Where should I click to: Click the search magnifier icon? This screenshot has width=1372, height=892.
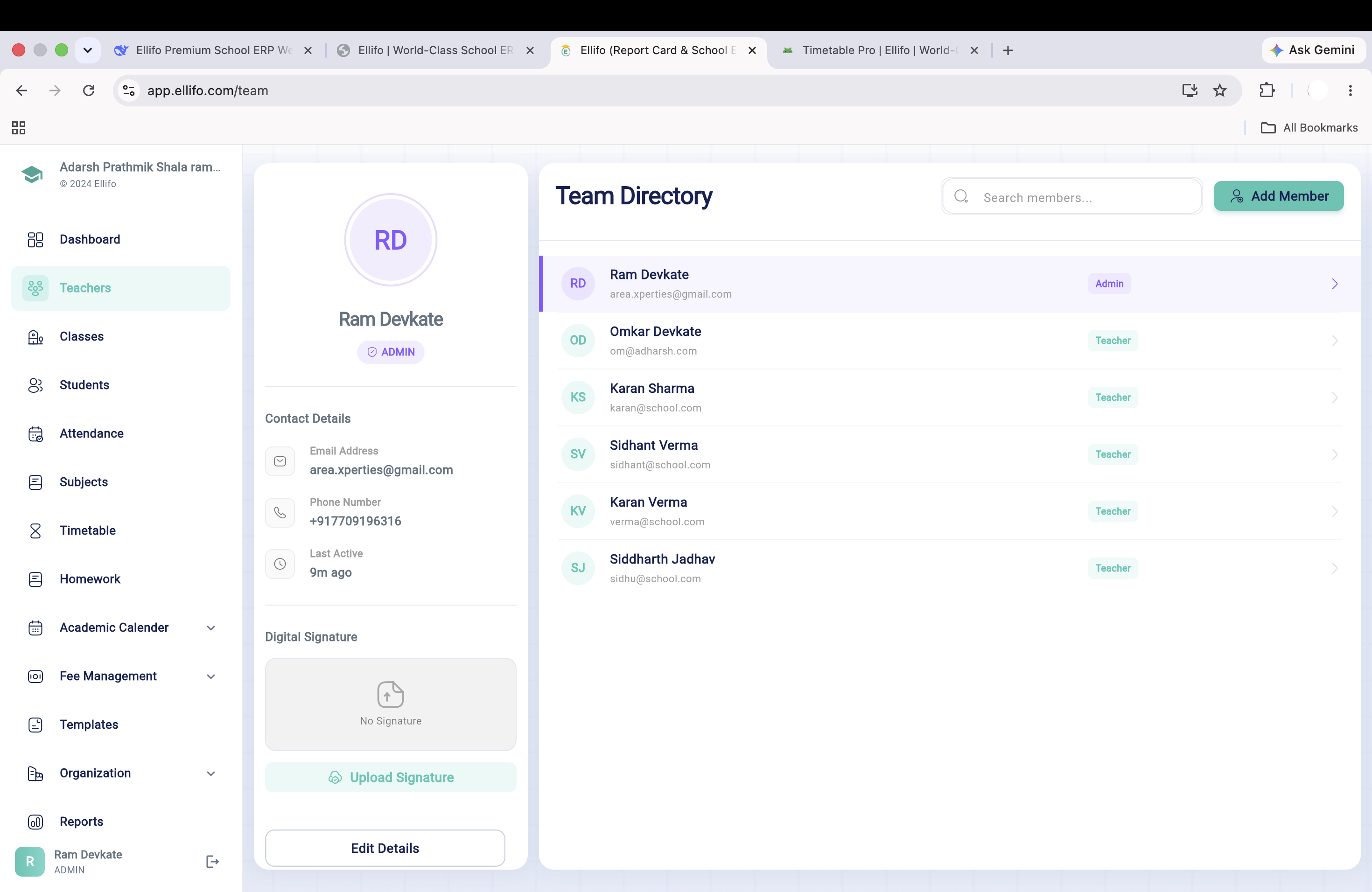961,196
